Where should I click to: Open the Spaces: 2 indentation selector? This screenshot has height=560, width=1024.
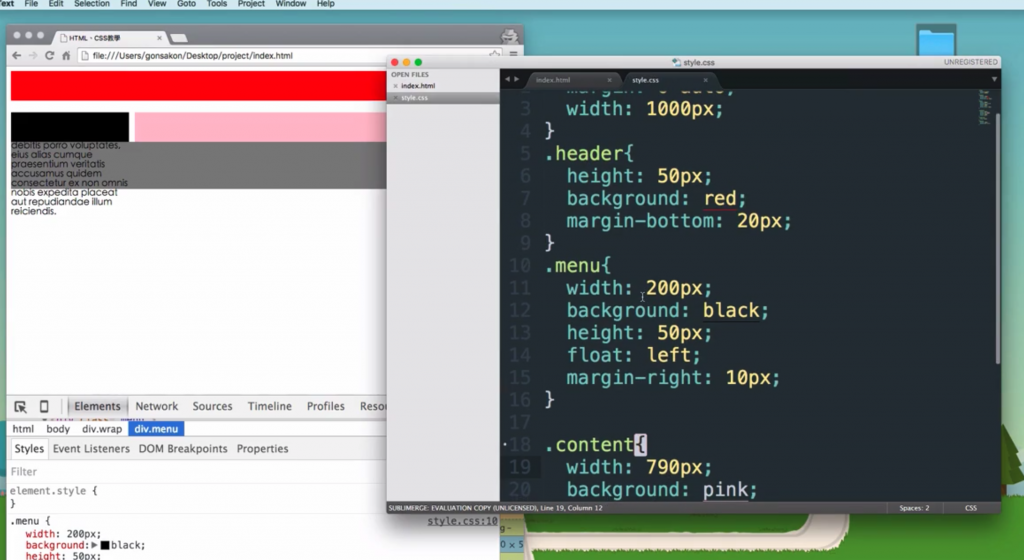(914, 508)
